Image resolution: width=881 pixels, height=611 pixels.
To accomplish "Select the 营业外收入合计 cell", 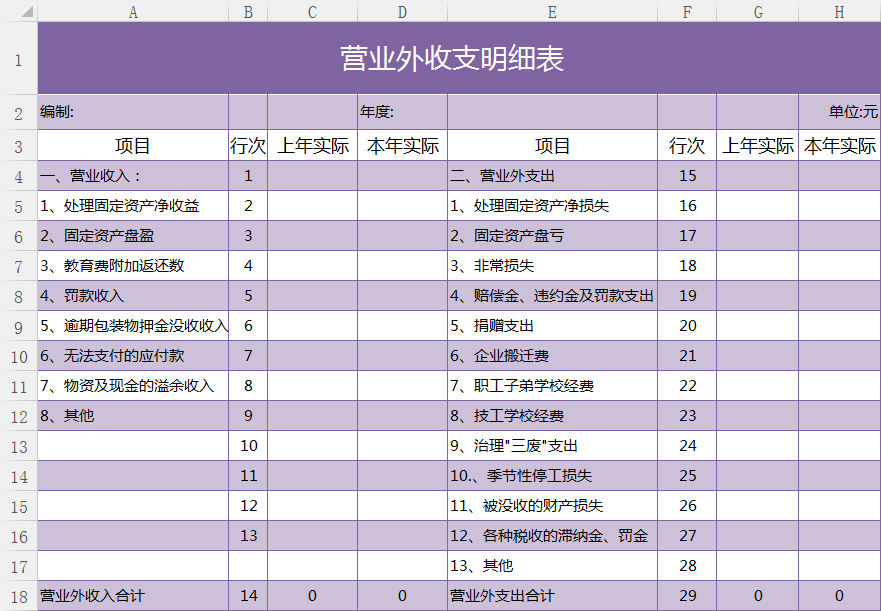I will click(133, 596).
